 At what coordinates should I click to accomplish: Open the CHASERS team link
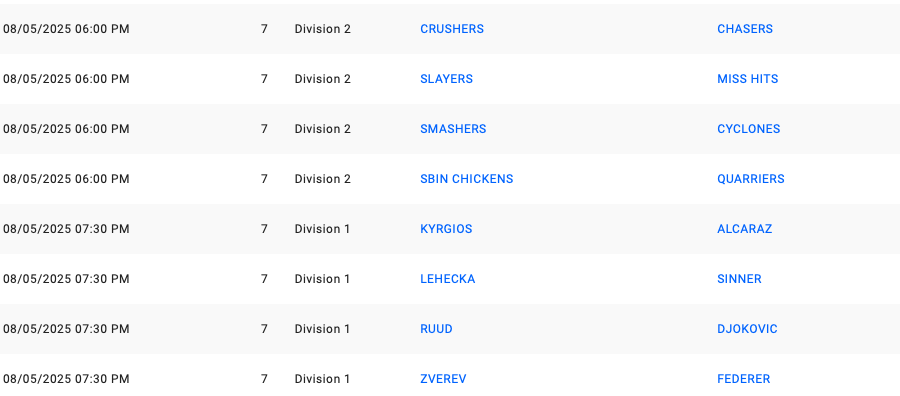(744, 29)
